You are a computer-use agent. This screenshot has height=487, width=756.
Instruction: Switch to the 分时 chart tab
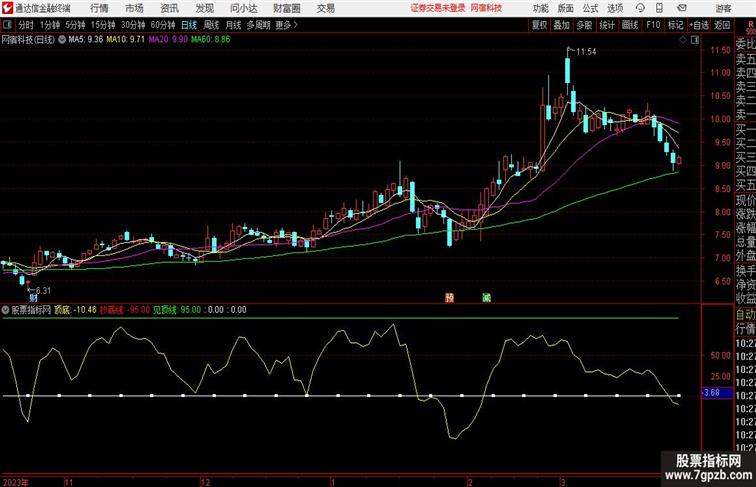[26, 25]
